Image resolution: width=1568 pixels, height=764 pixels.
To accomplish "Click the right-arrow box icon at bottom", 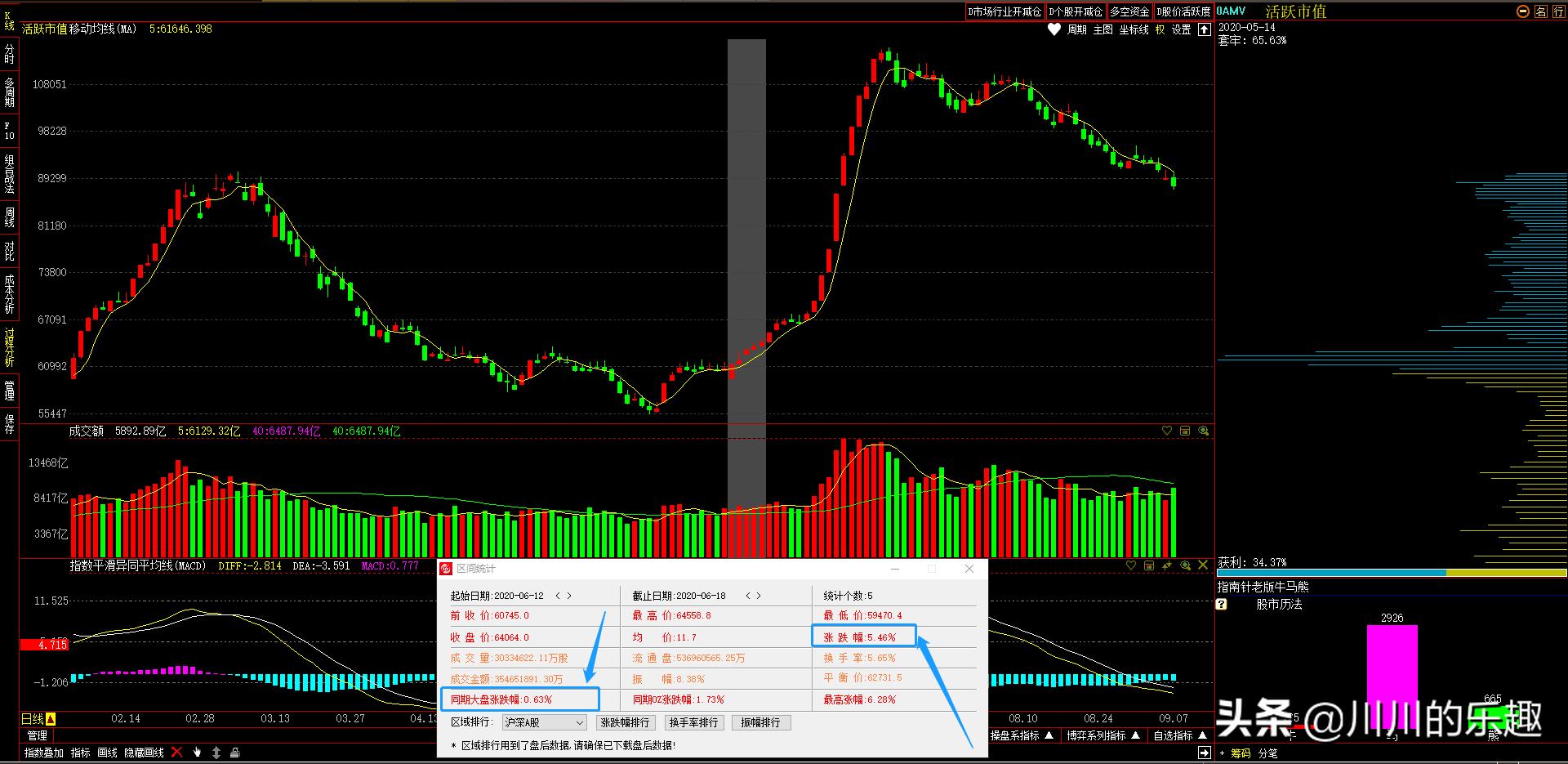I will coord(1204,753).
